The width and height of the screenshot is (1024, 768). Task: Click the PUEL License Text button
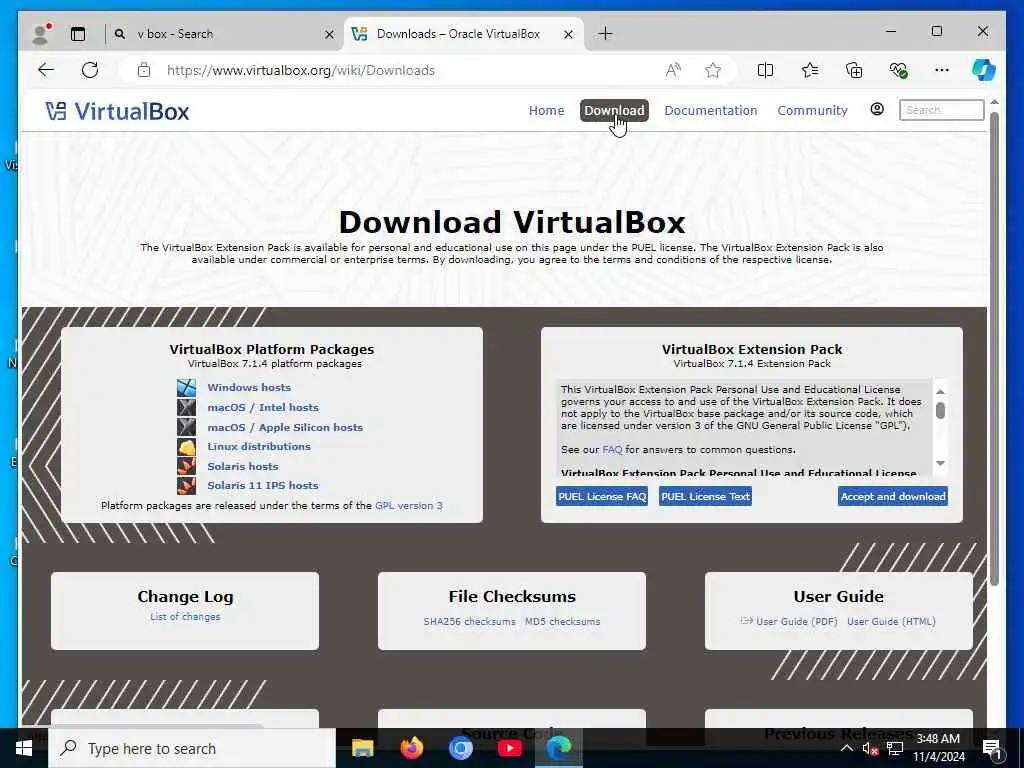(705, 496)
